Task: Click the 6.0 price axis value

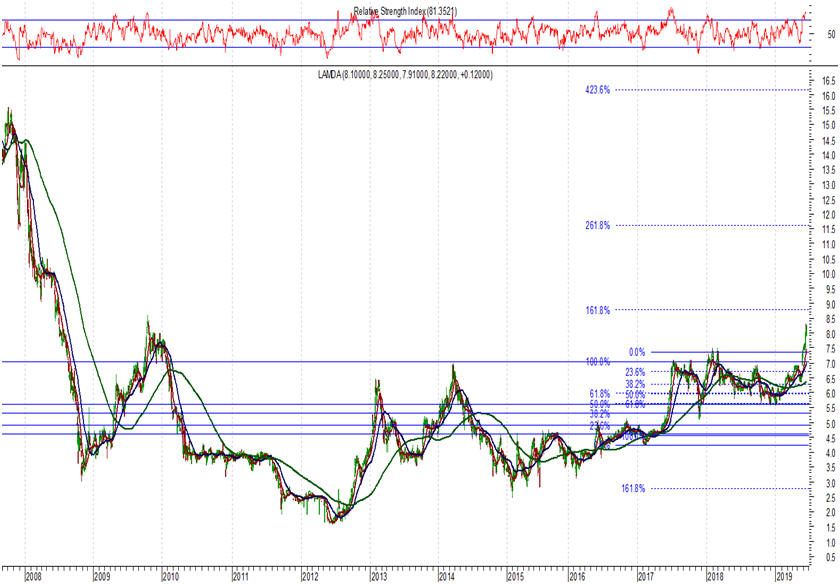Action: pos(830,394)
